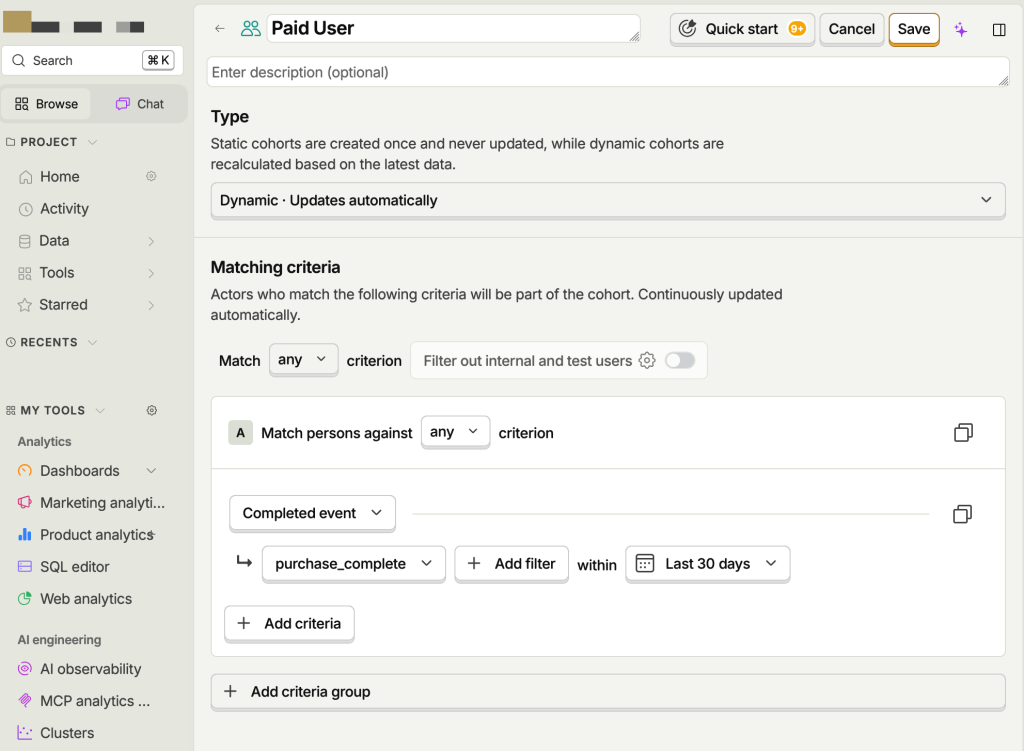
Task: Duplicate criteria group A
Action: pyautogui.click(x=963, y=432)
